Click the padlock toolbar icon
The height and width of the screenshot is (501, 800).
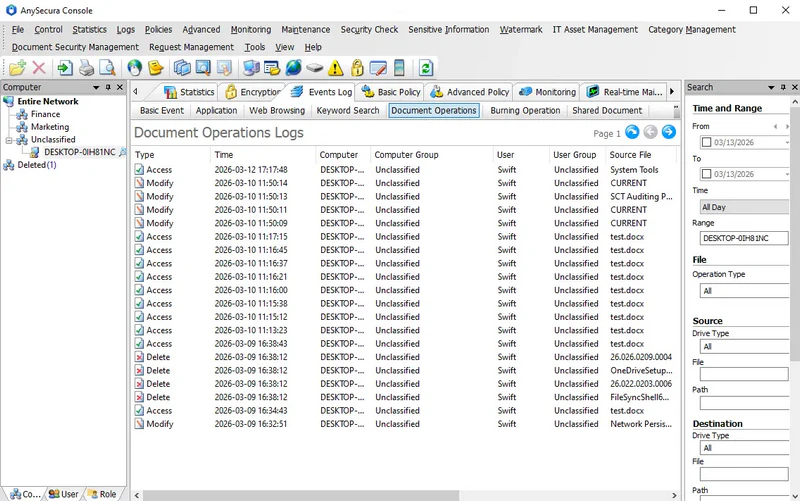tap(357, 68)
